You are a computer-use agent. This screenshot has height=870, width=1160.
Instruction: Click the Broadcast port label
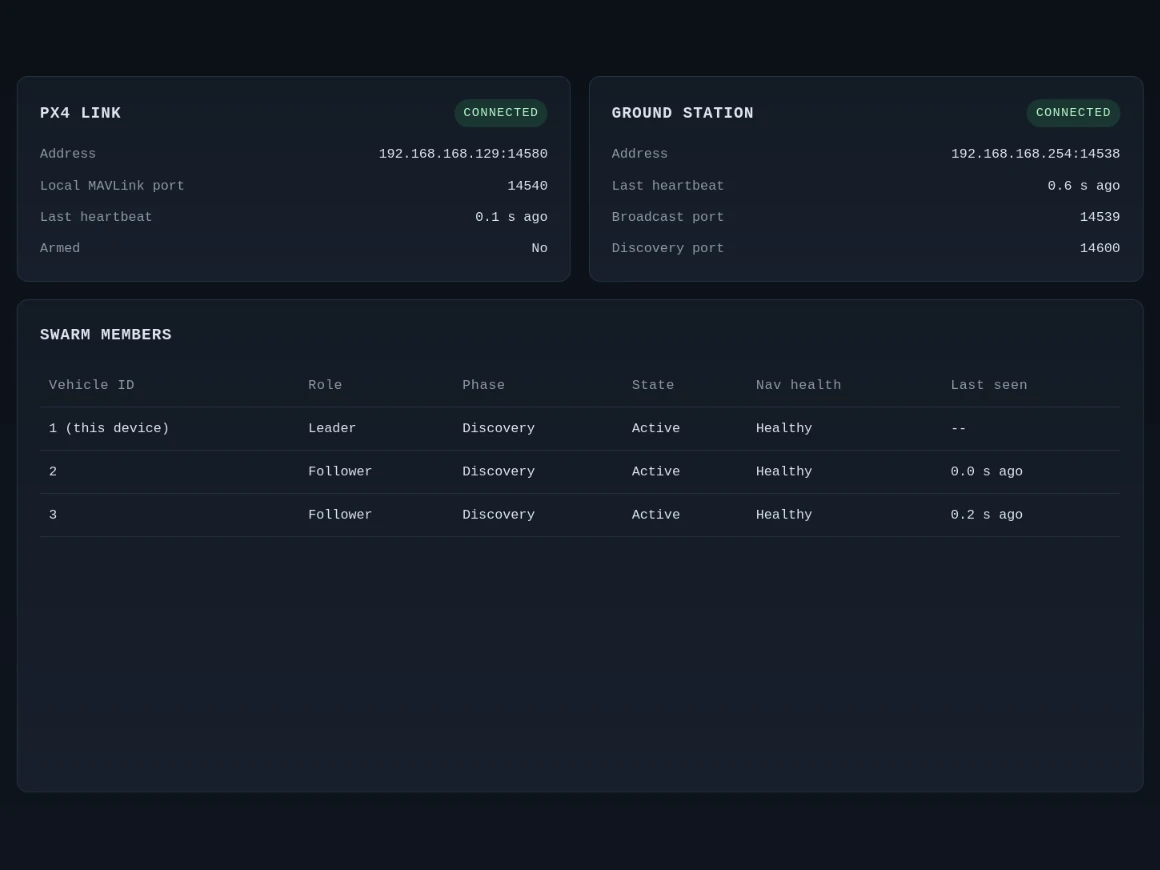667,217
